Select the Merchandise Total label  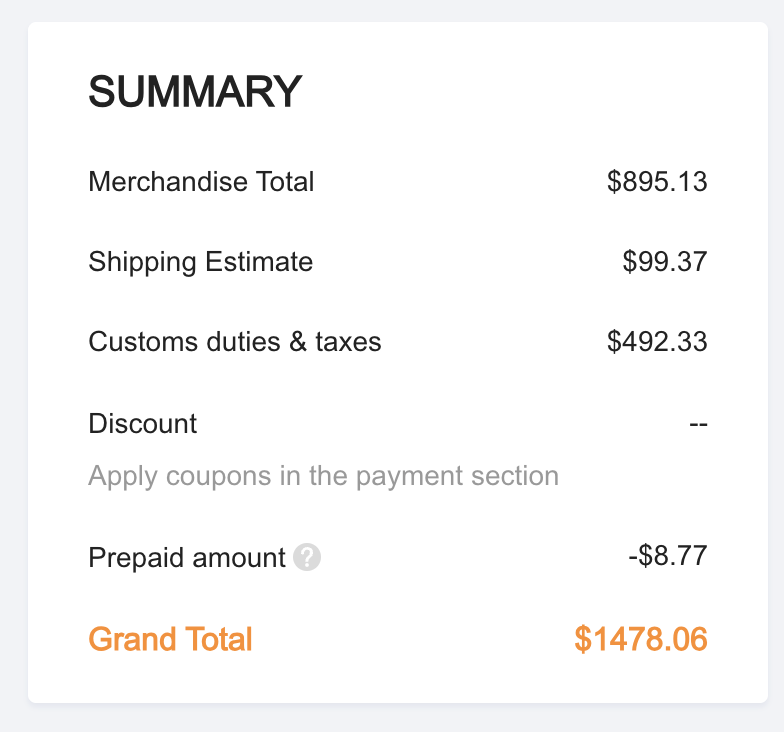pos(201,182)
